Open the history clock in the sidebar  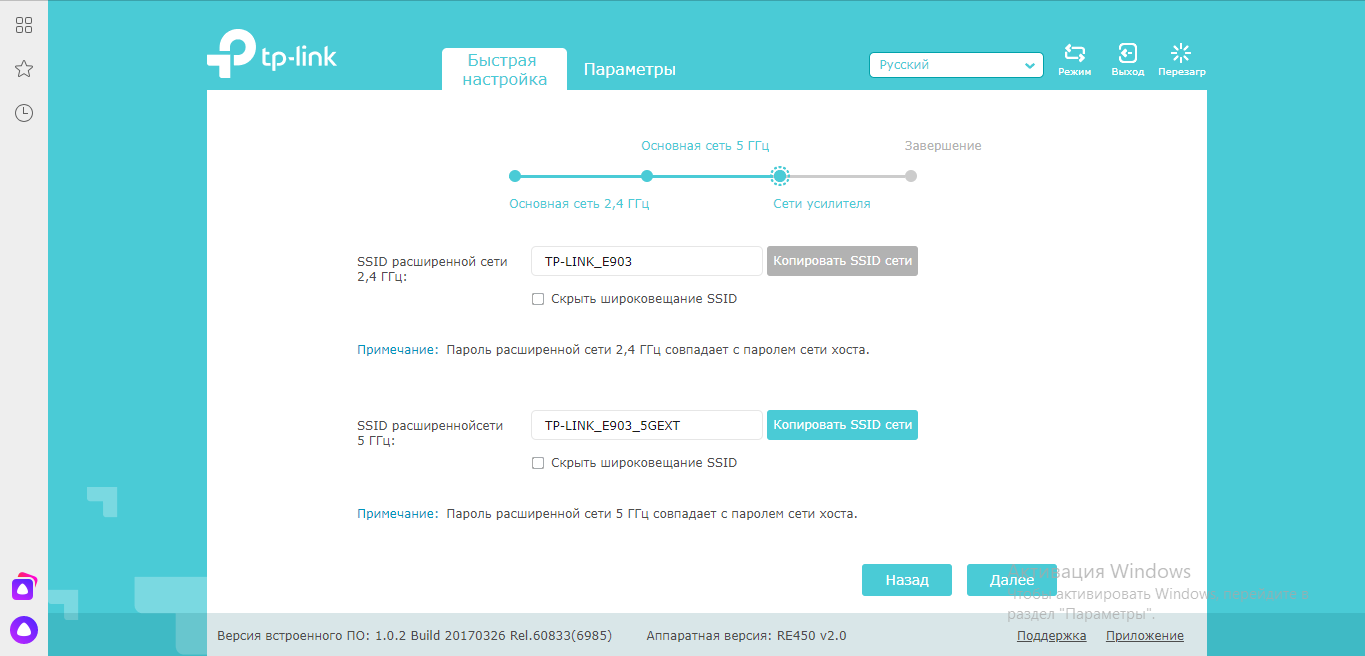[x=24, y=113]
